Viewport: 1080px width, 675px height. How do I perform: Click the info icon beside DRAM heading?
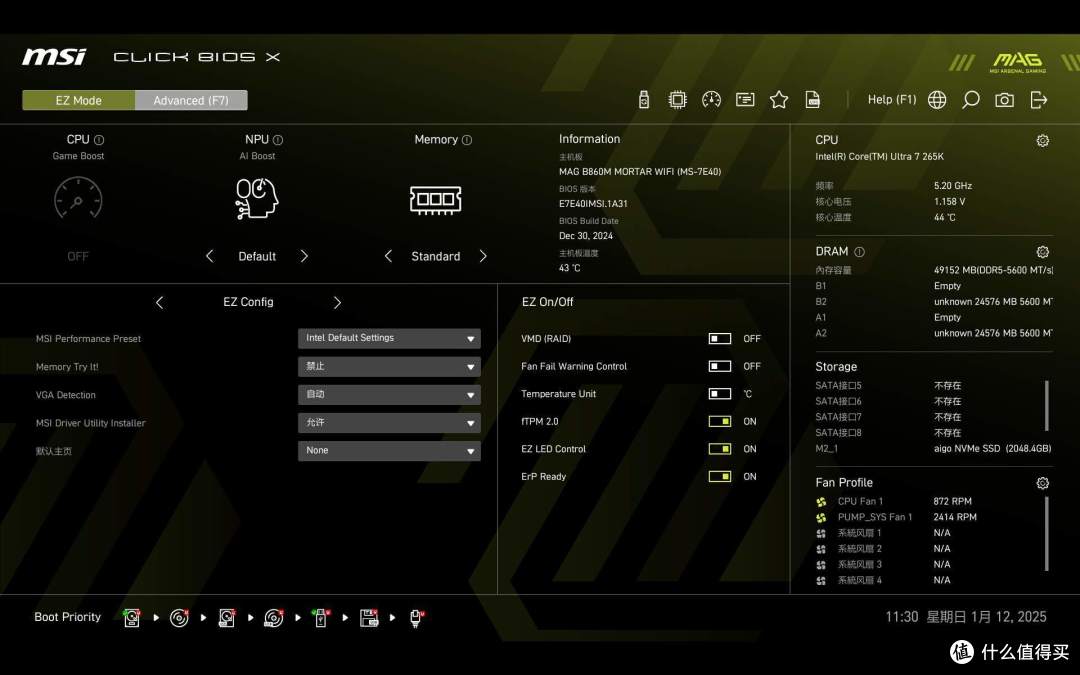pos(859,252)
